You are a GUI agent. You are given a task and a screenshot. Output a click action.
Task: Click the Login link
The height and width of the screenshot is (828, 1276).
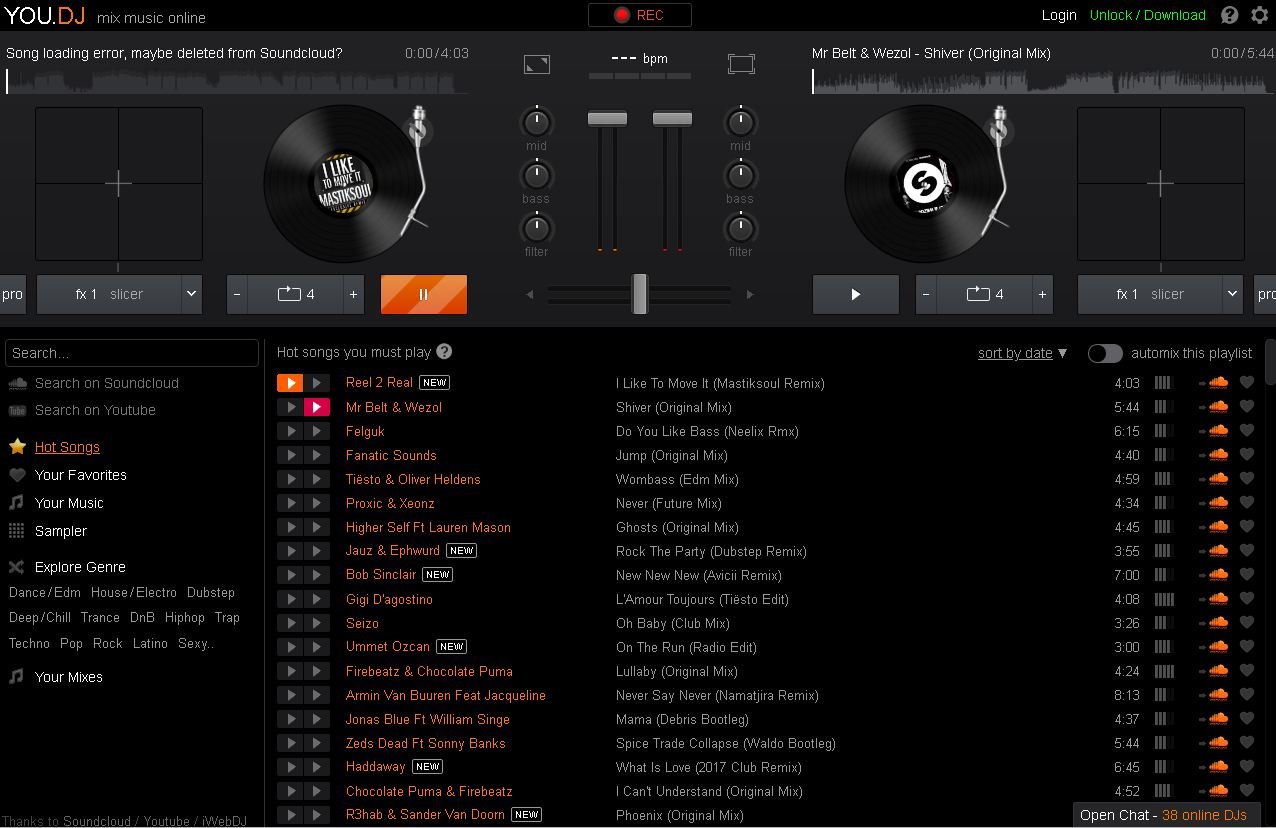pos(1059,15)
